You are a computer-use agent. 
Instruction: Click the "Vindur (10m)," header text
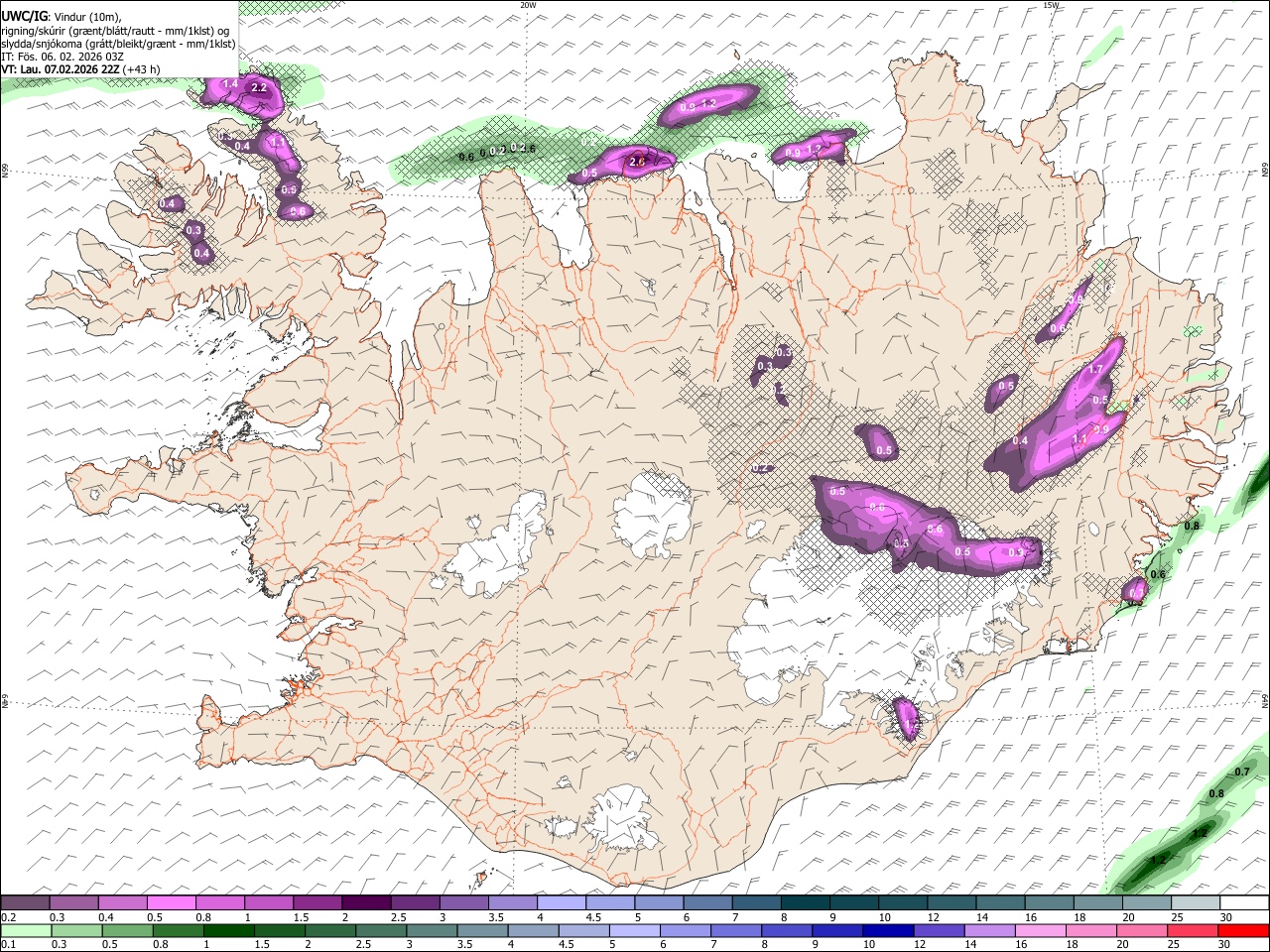point(86,17)
